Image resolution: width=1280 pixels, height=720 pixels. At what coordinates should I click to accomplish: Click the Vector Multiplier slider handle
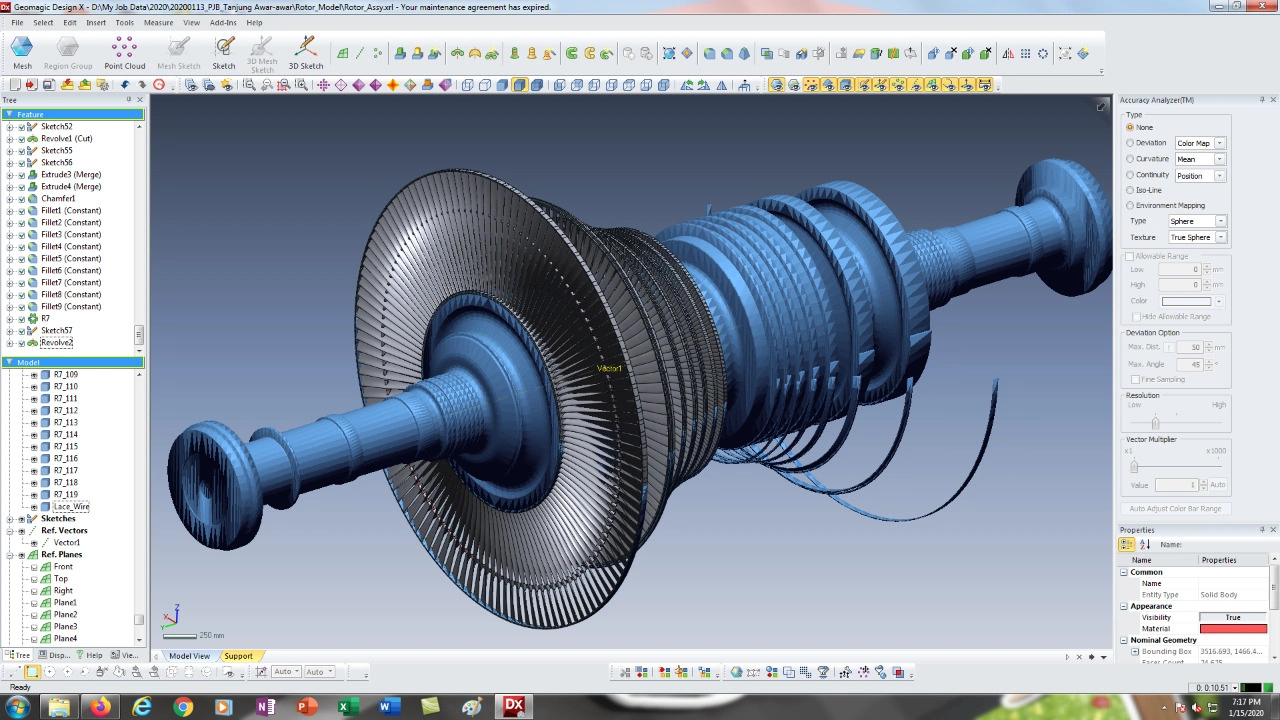1134,467
